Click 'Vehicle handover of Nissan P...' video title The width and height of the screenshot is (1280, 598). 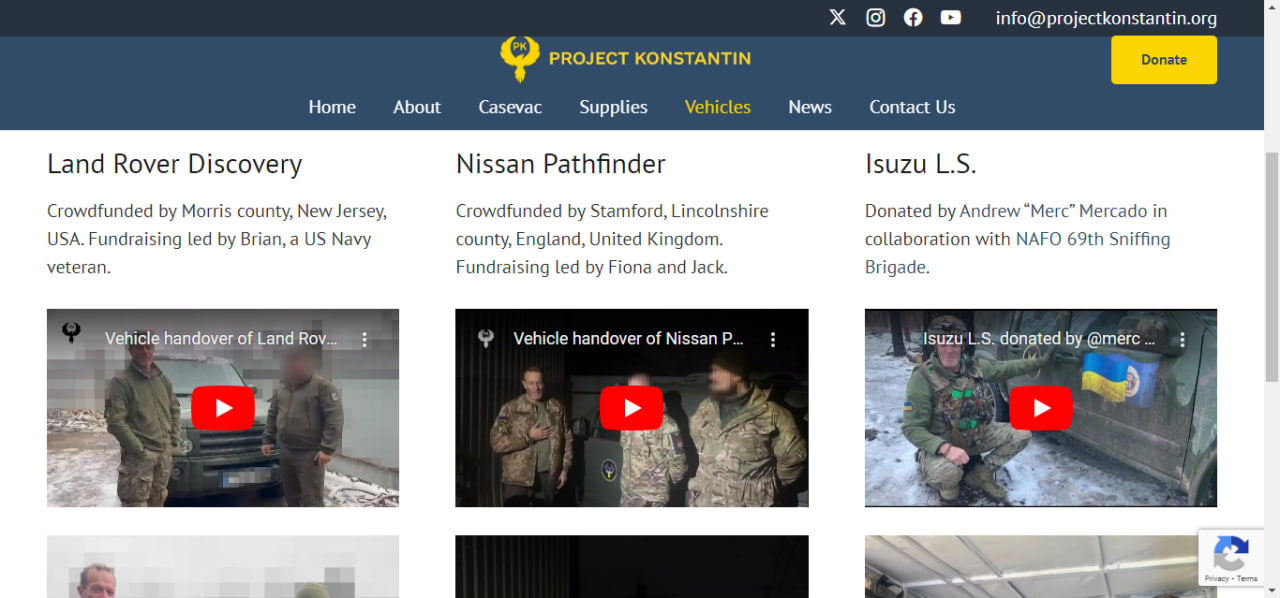[x=629, y=339]
